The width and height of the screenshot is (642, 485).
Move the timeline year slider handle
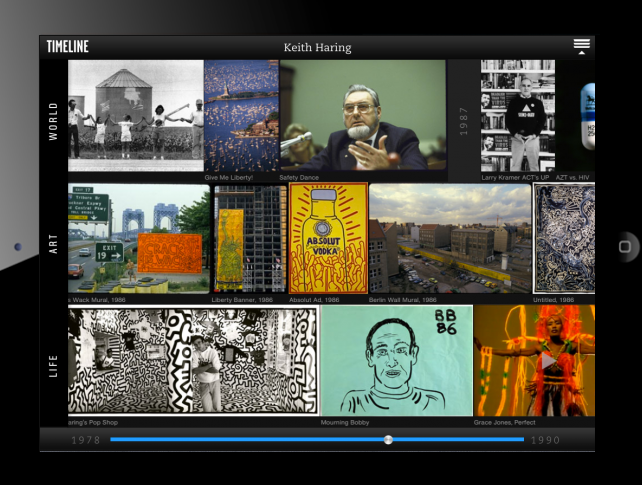click(x=388, y=440)
